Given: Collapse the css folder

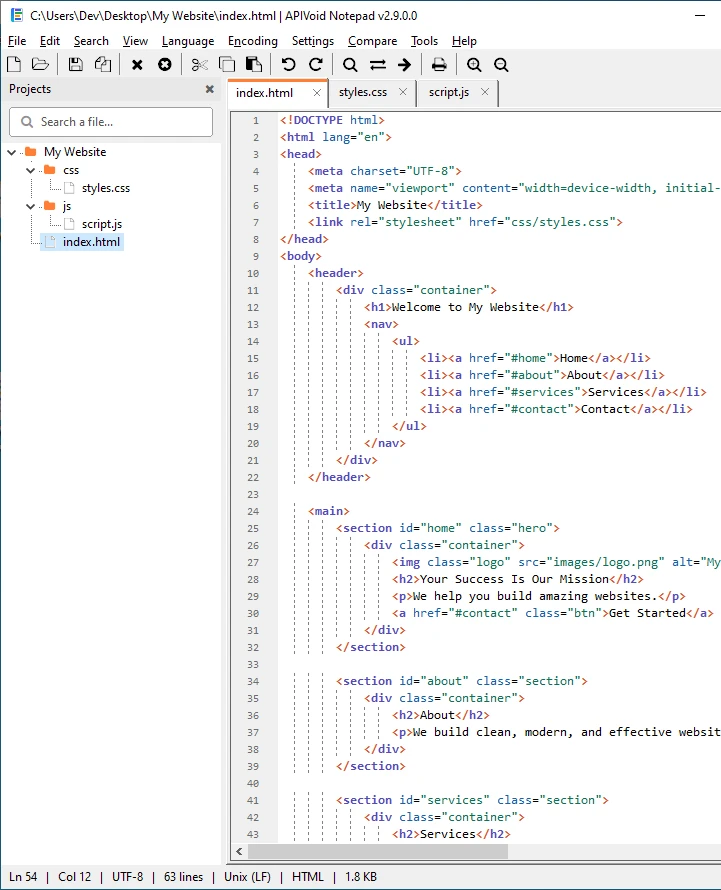Looking at the screenshot, I should (31, 170).
